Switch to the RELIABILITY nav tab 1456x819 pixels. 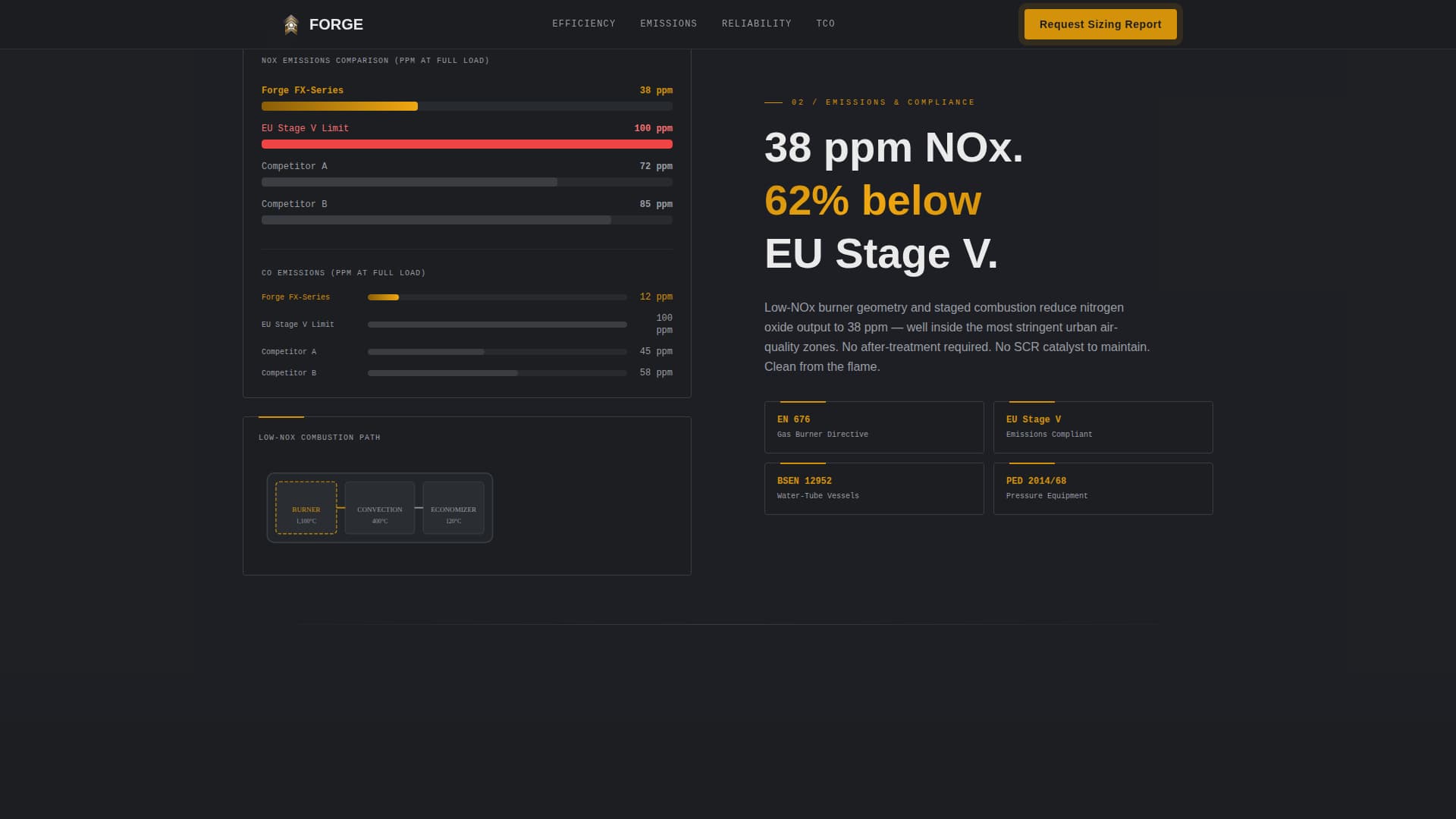(756, 24)
